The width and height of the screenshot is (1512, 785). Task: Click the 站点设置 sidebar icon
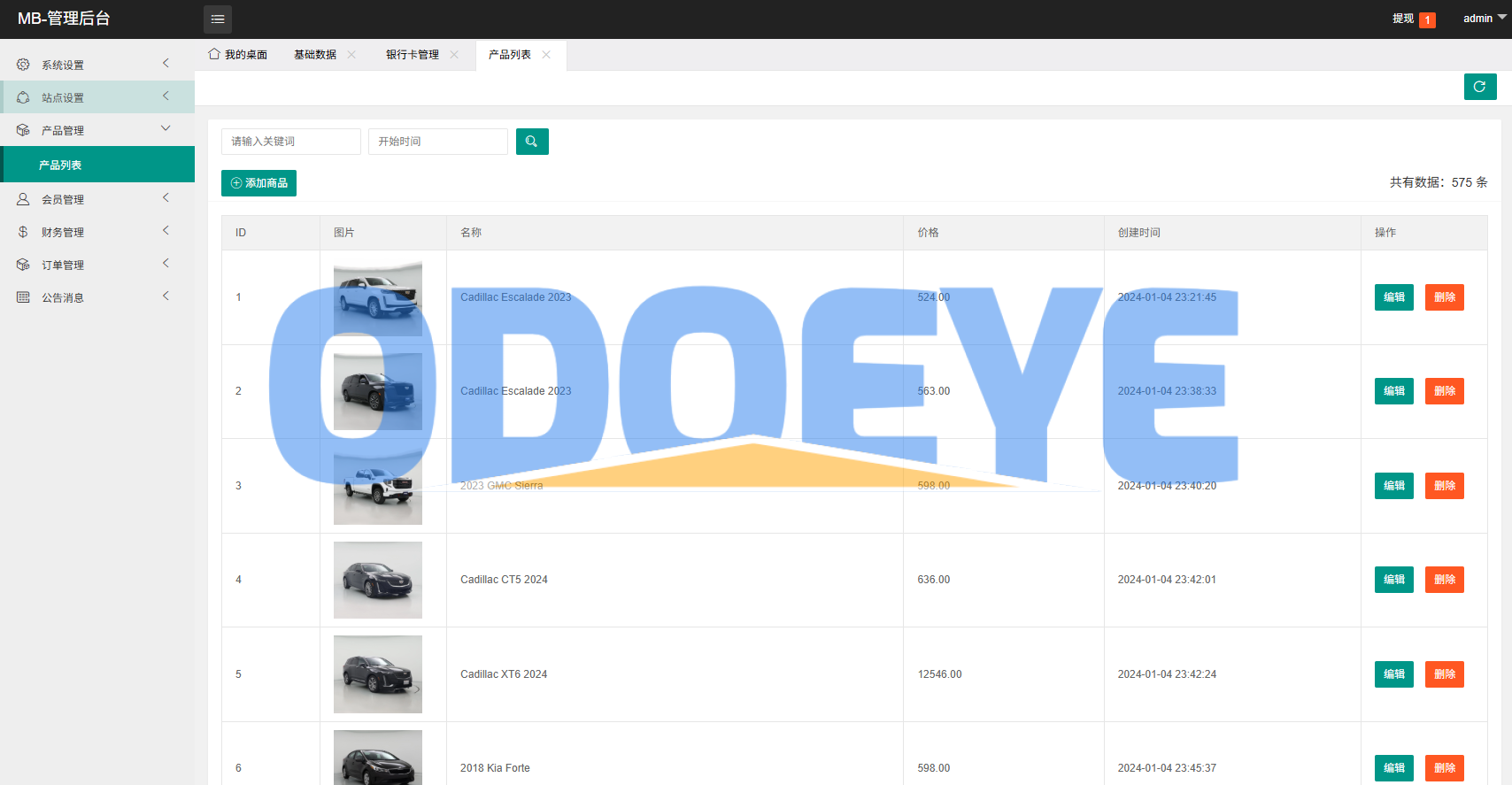click(x=23, y=97)
